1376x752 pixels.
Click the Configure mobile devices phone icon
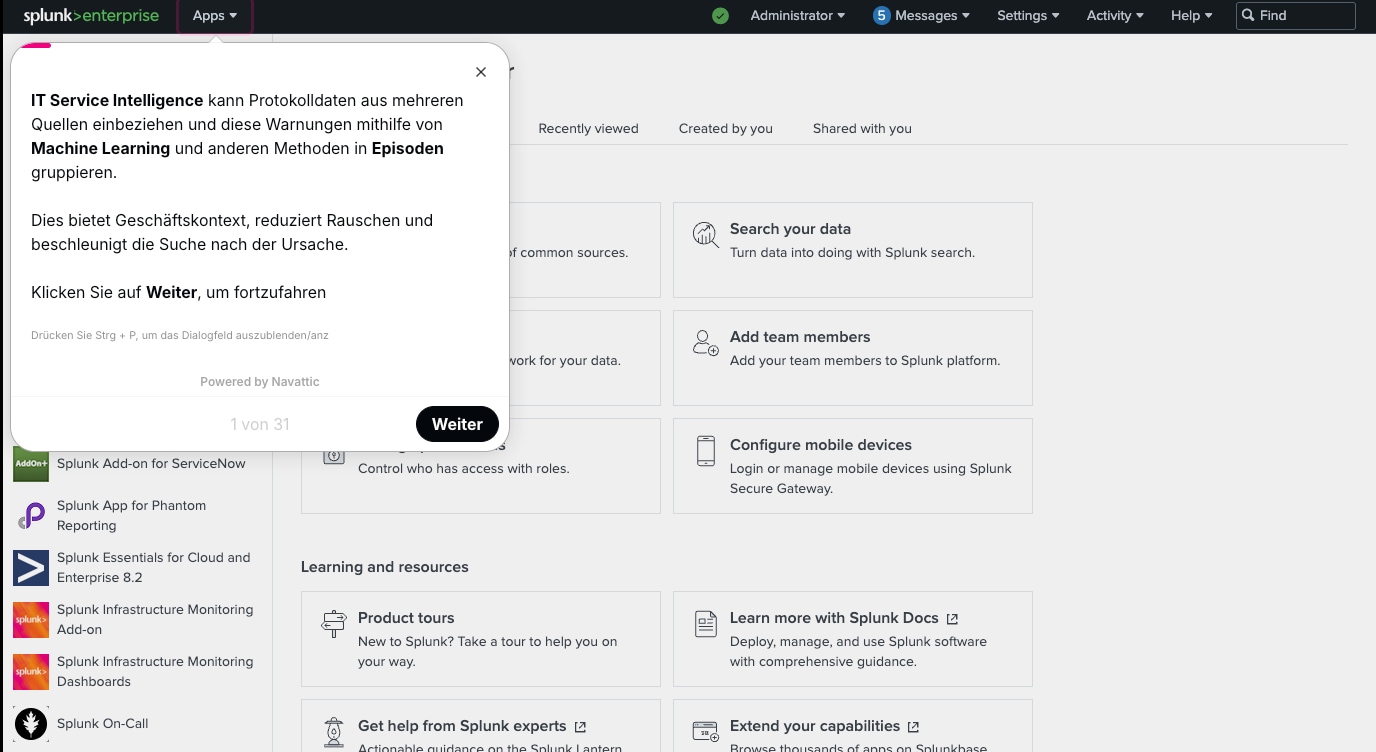[706, 451]
